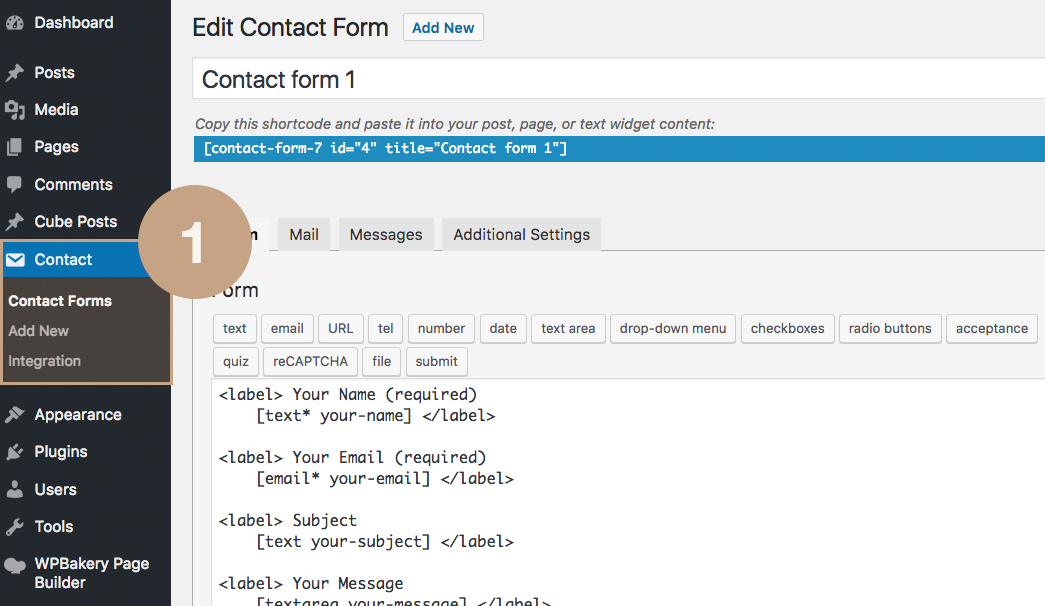Click Add New button beside page title

(443, 27)
